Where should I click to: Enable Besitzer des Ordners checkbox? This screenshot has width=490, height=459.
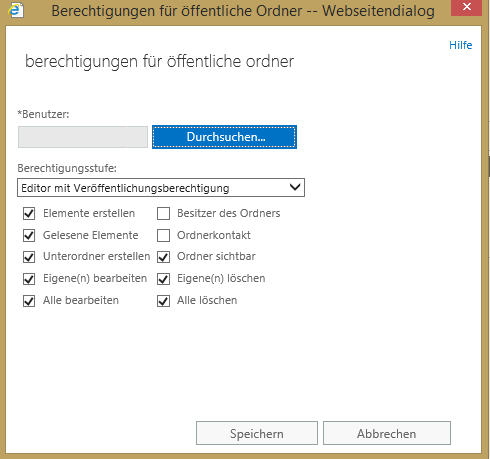click(163, 213)
